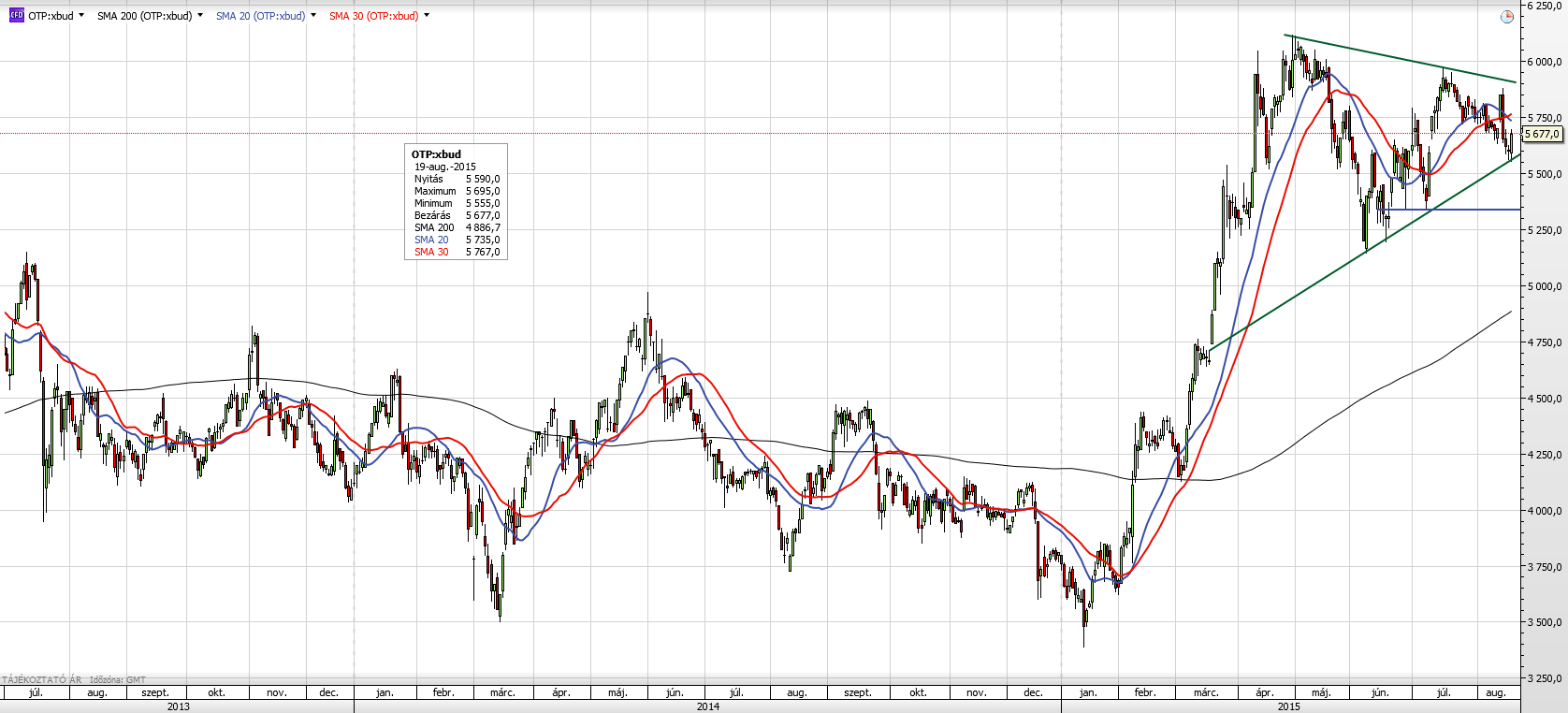Viewport: 1568px width, 713px height.
Task: Click the jún. label in year 2014
Action: (x=675, y=692)
